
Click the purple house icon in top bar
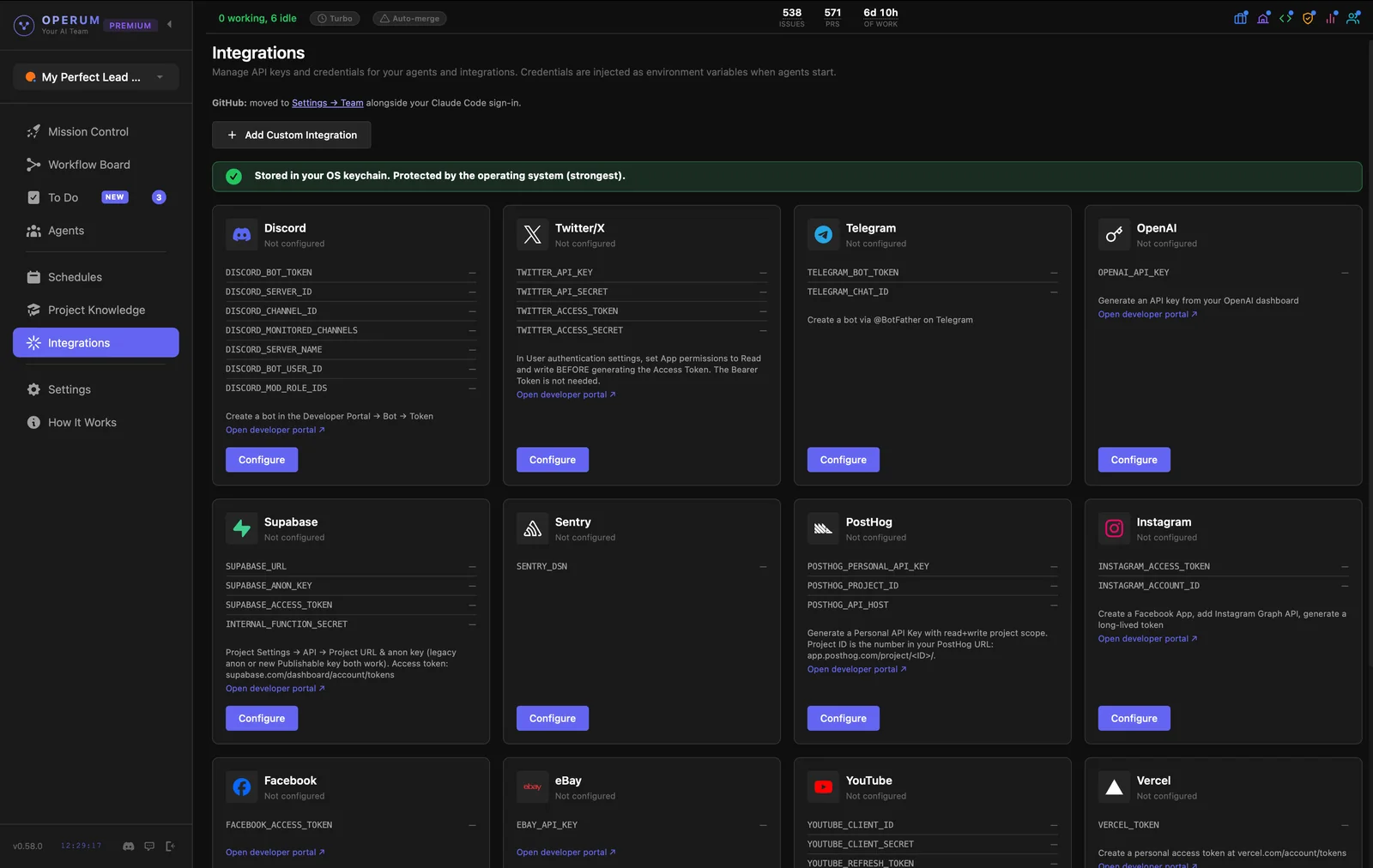click(1263, 18)
